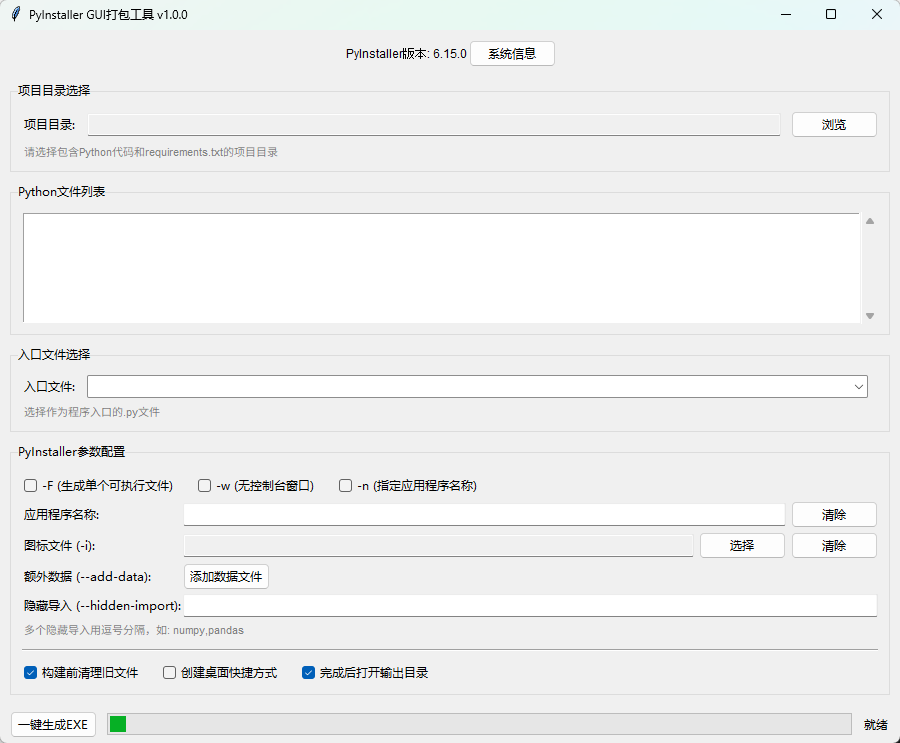The height and width of the screenshot is (743, 900).
Task: Click the 图标文件 (-i) path field
Action: coord(439,545)
